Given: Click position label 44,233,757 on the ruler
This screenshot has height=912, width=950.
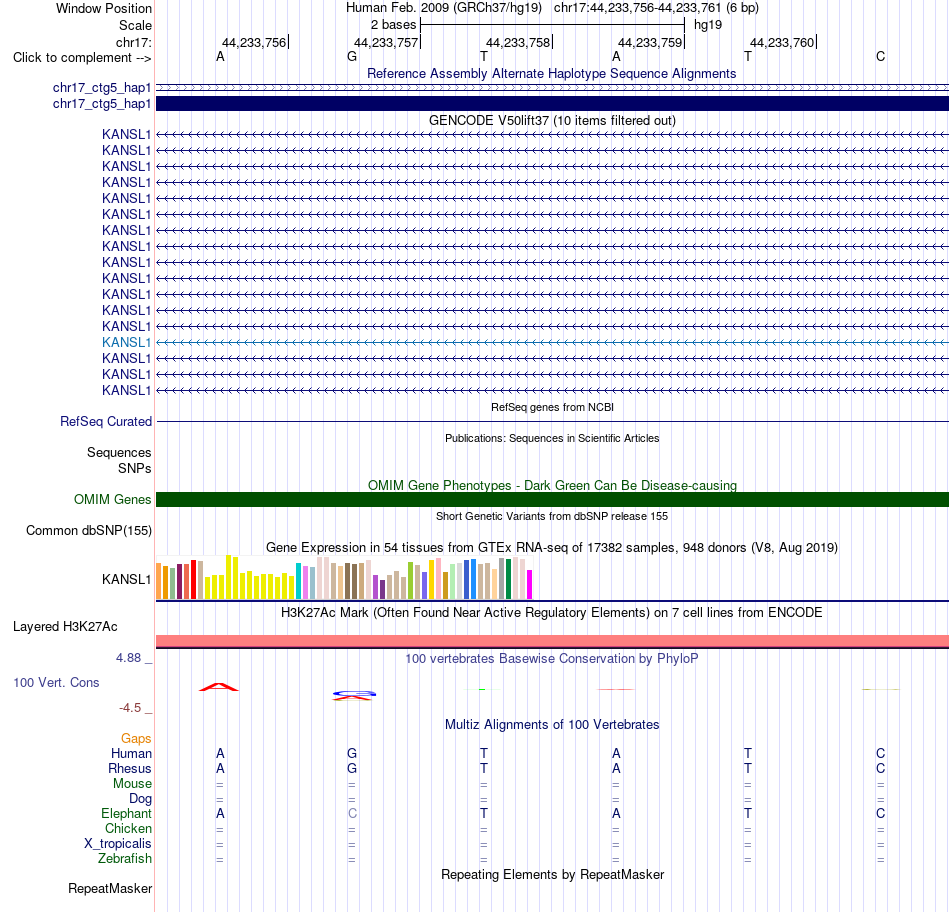Looking at the screenshot, I should (x=386, y=42).
